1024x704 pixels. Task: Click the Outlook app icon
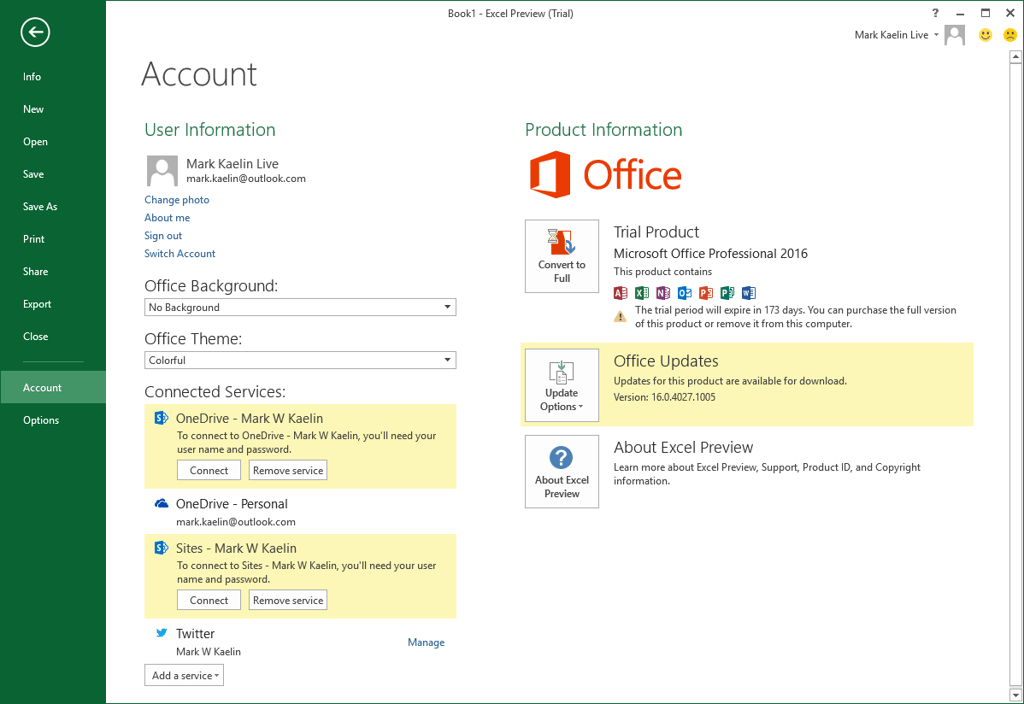pyautogui.click(x=684, y=293)
